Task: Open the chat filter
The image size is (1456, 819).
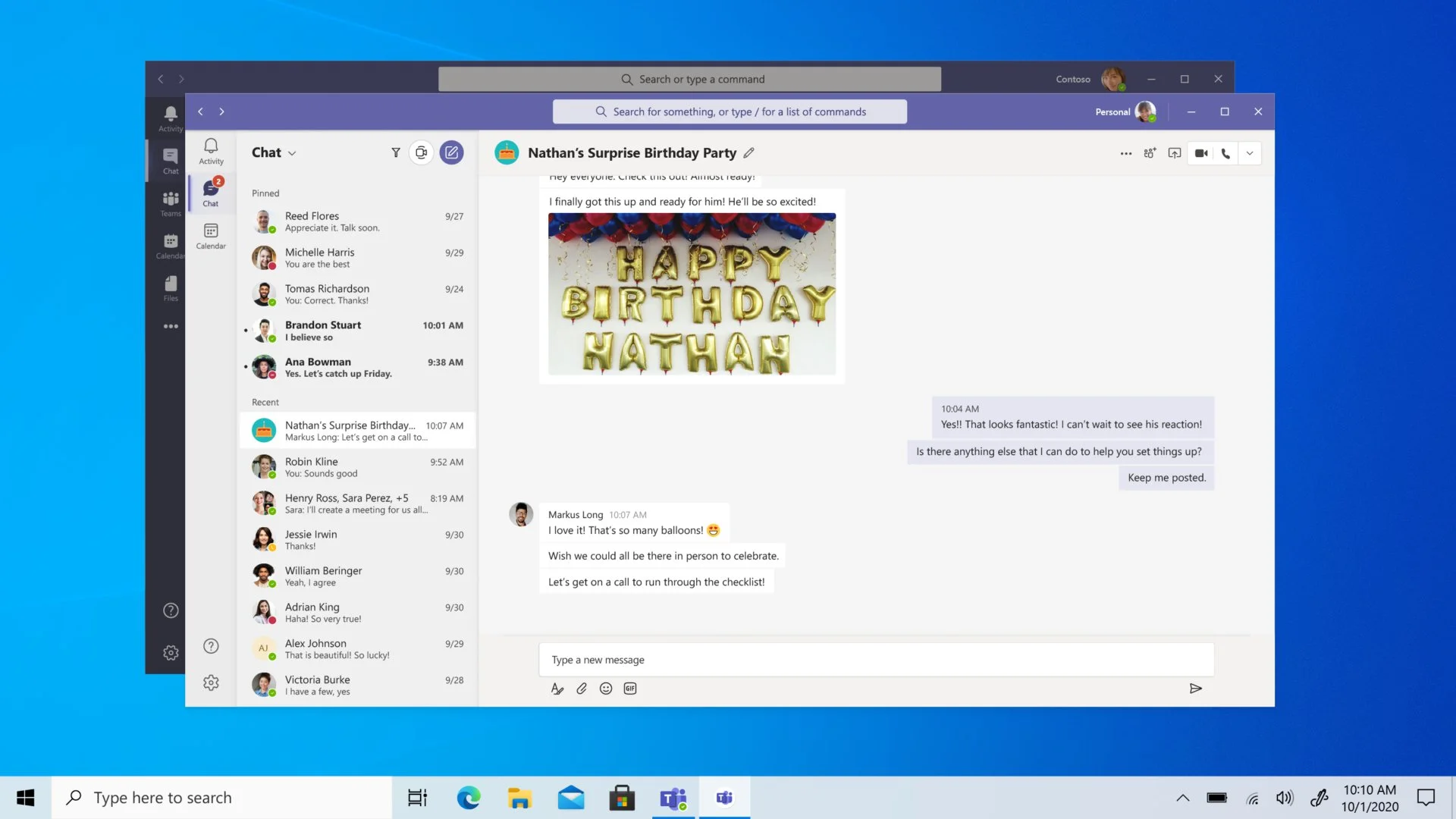Action: [396, 152]
